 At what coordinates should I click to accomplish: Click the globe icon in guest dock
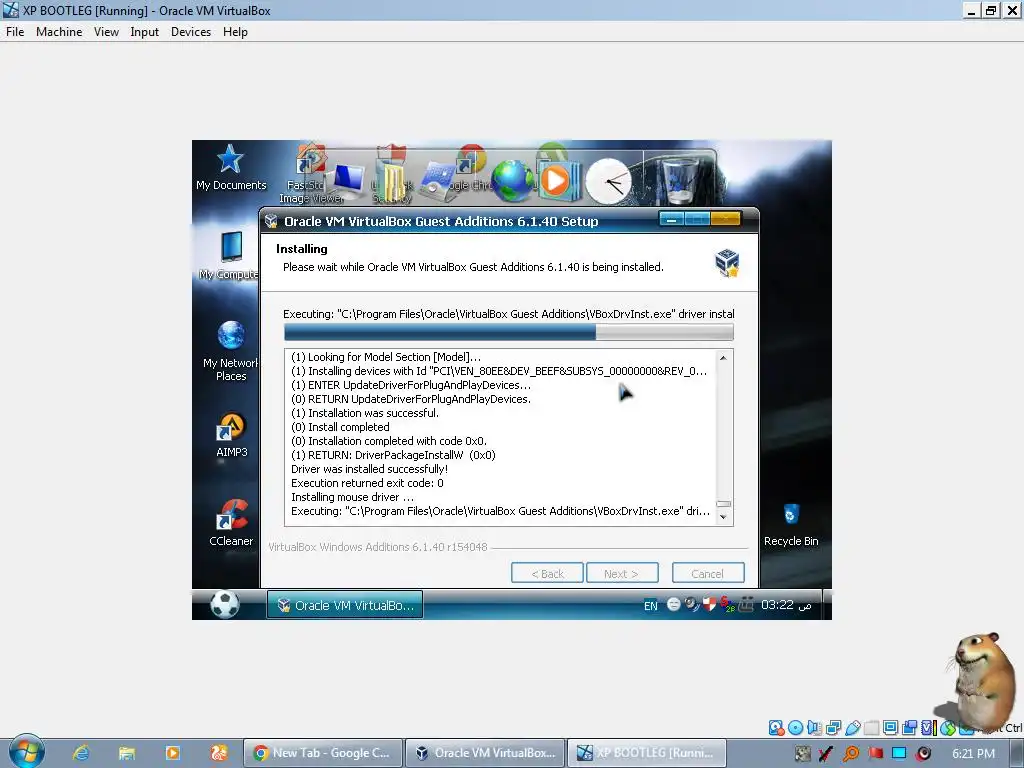[x=512, y=181]
